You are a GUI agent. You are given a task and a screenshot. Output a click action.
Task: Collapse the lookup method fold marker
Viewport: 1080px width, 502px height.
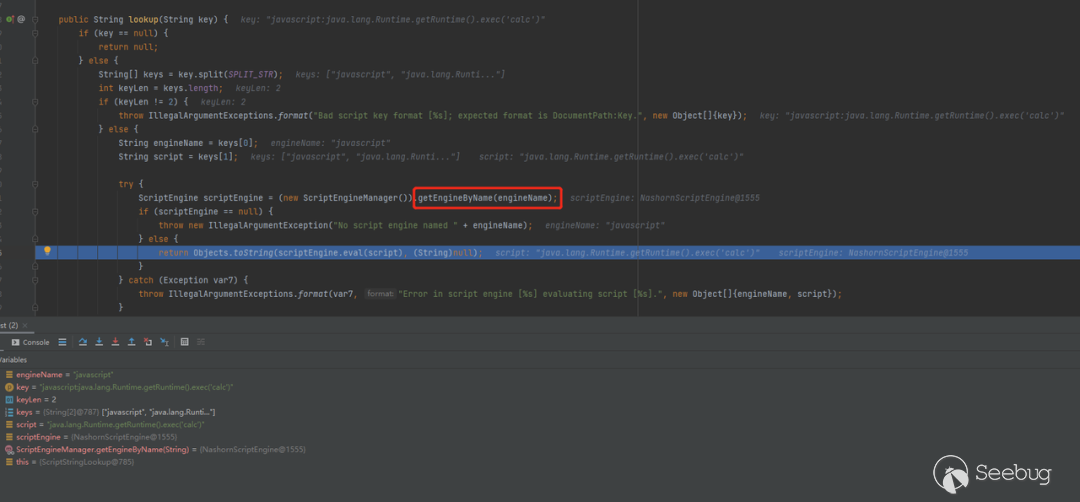35,20
